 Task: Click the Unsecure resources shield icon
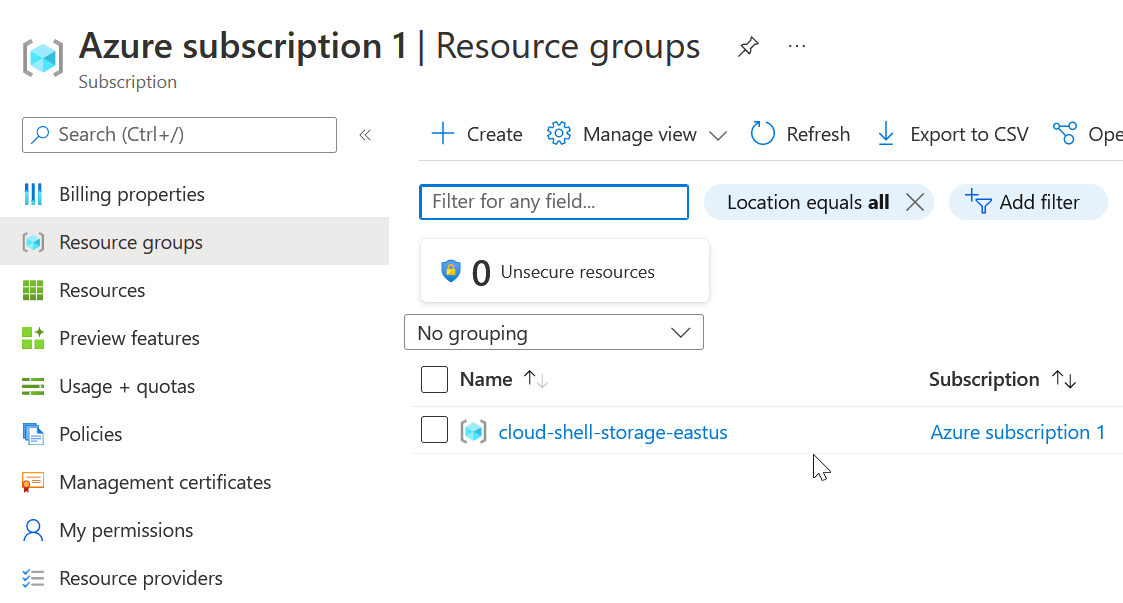click(451, 271)
